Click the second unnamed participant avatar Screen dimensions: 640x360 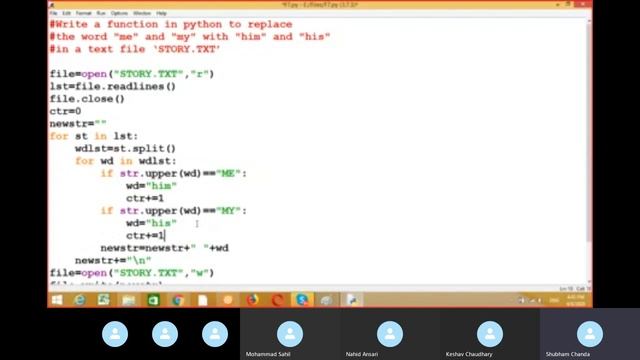[x=165, y=334]
